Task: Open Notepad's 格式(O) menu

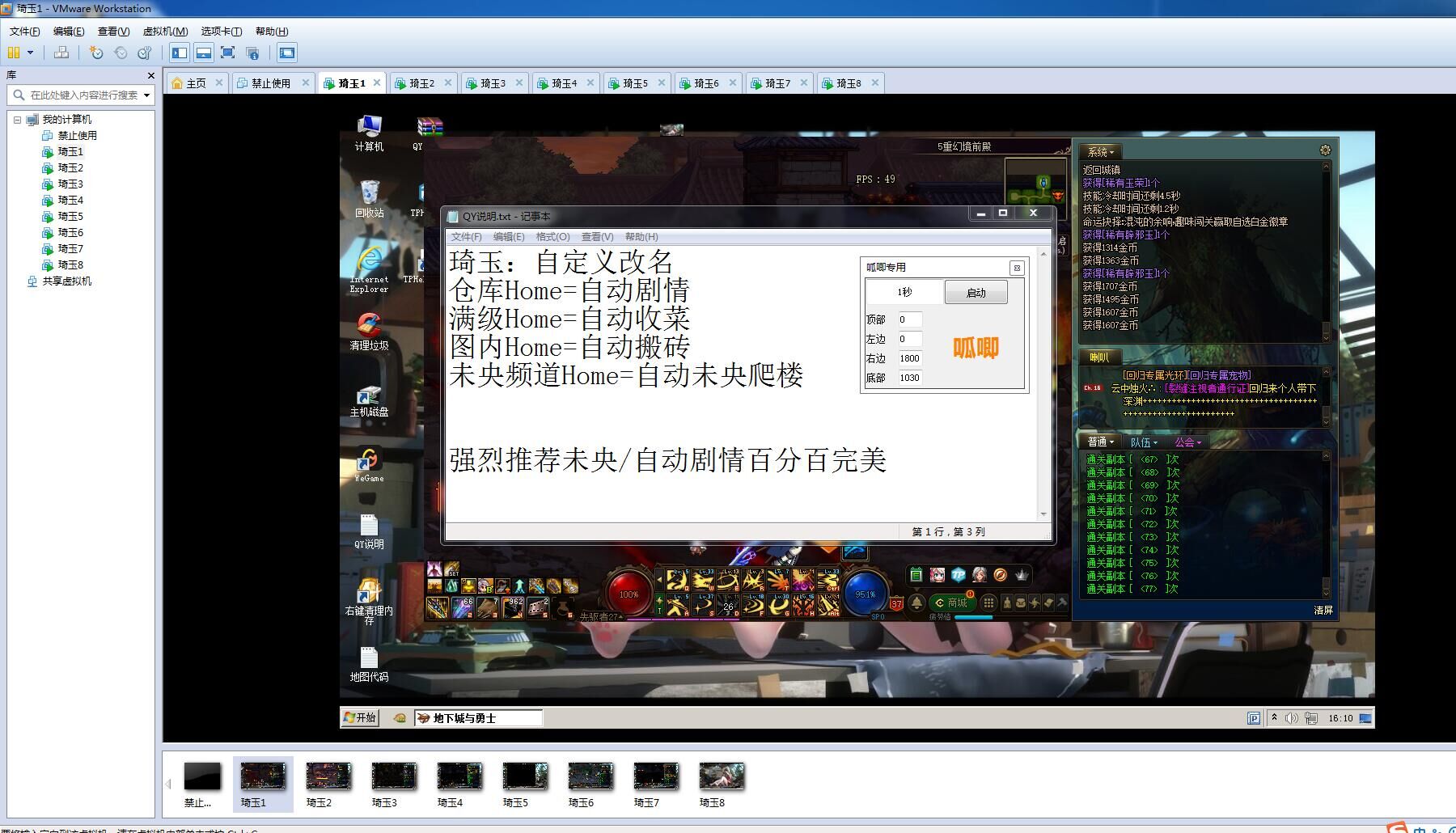Action: point(552,237)
